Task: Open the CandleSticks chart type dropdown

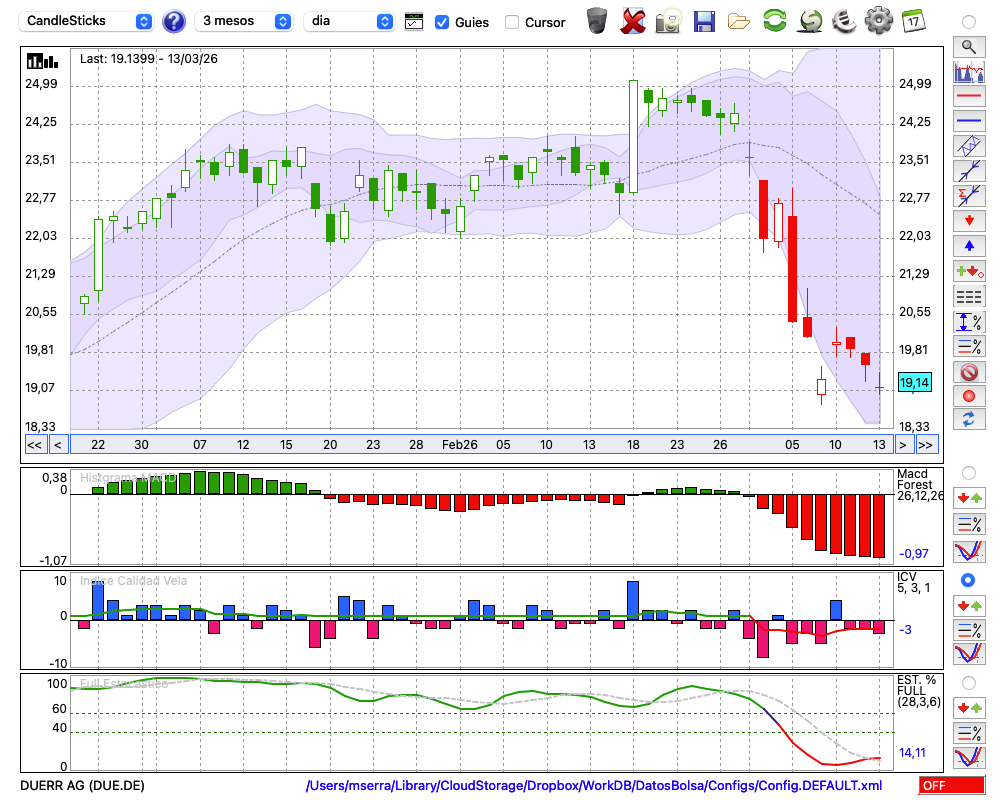Action: (x=86, y=21)
